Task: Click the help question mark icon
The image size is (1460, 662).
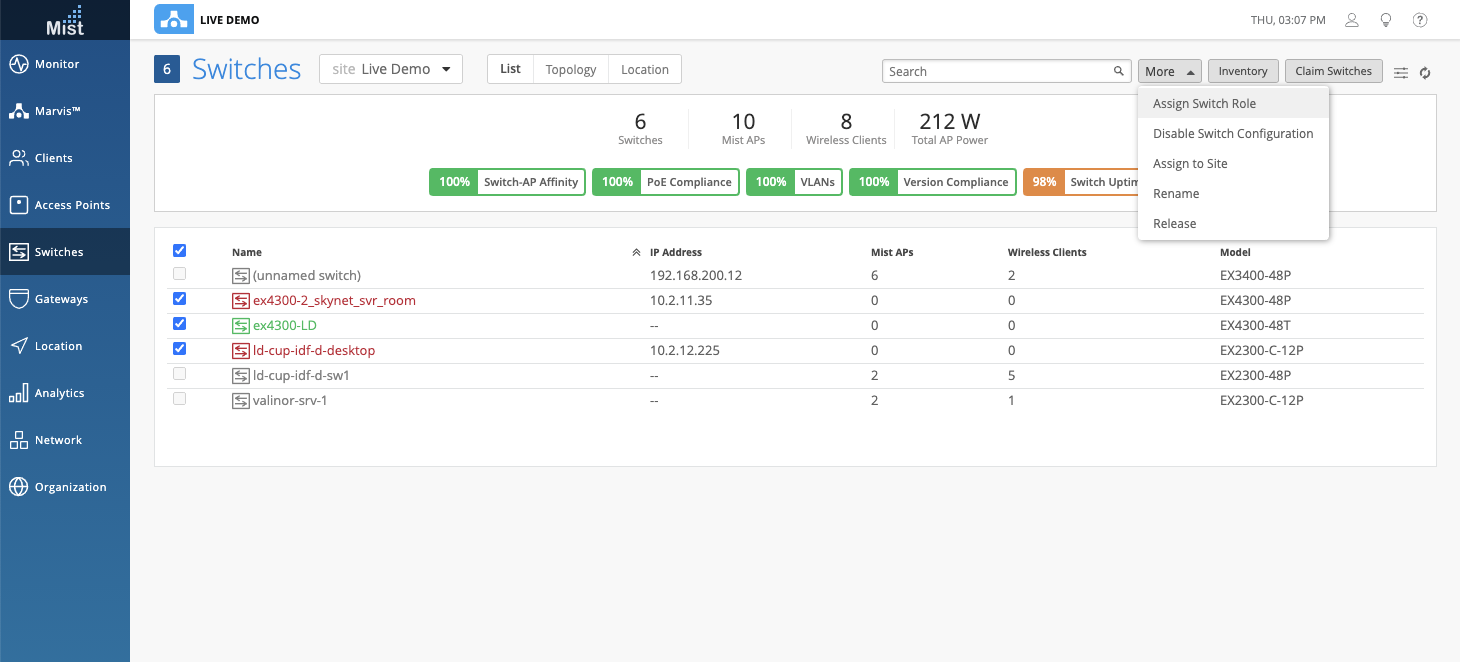Action: click(x=1419, y=20)
